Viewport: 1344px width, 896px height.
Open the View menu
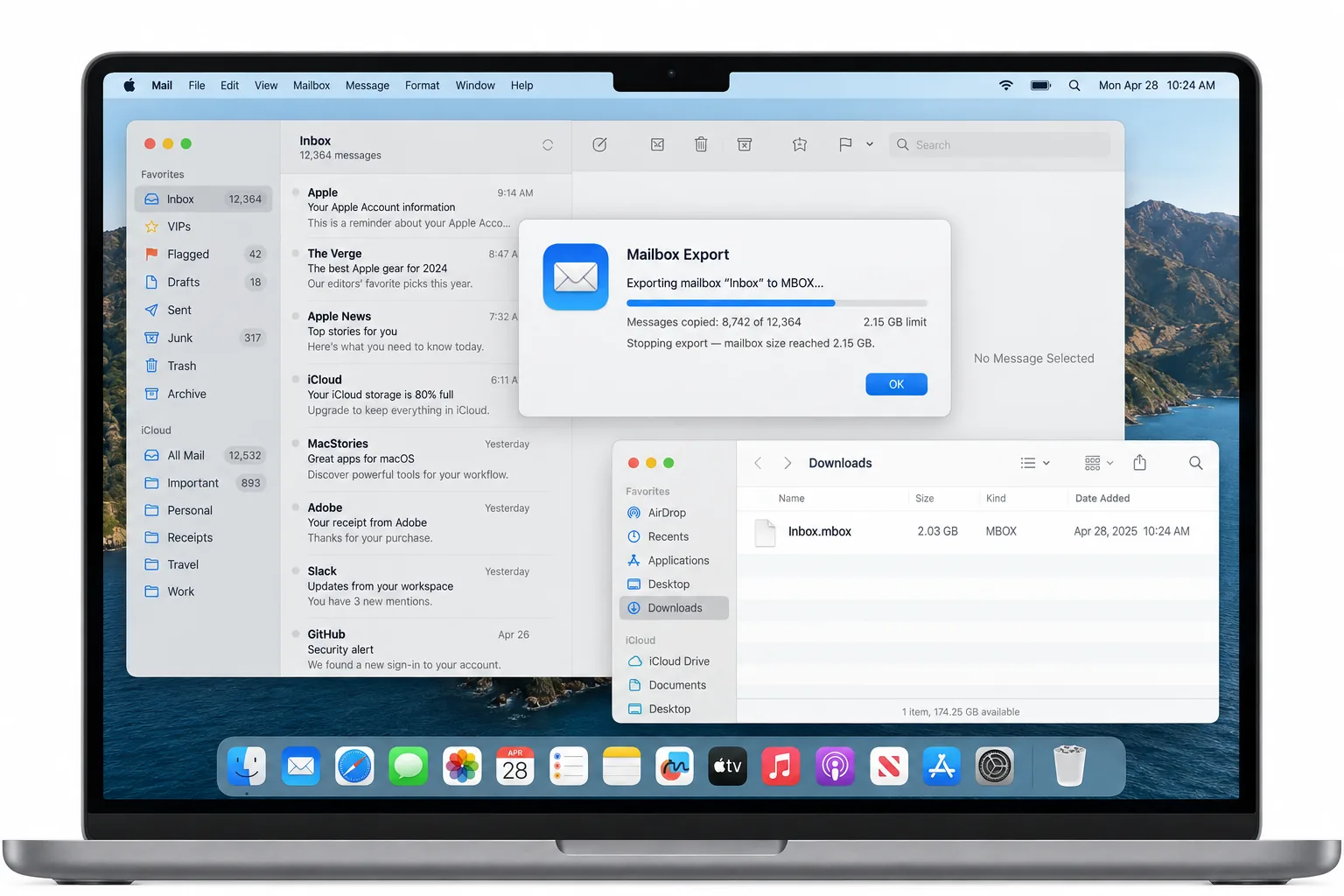(266, 86)
